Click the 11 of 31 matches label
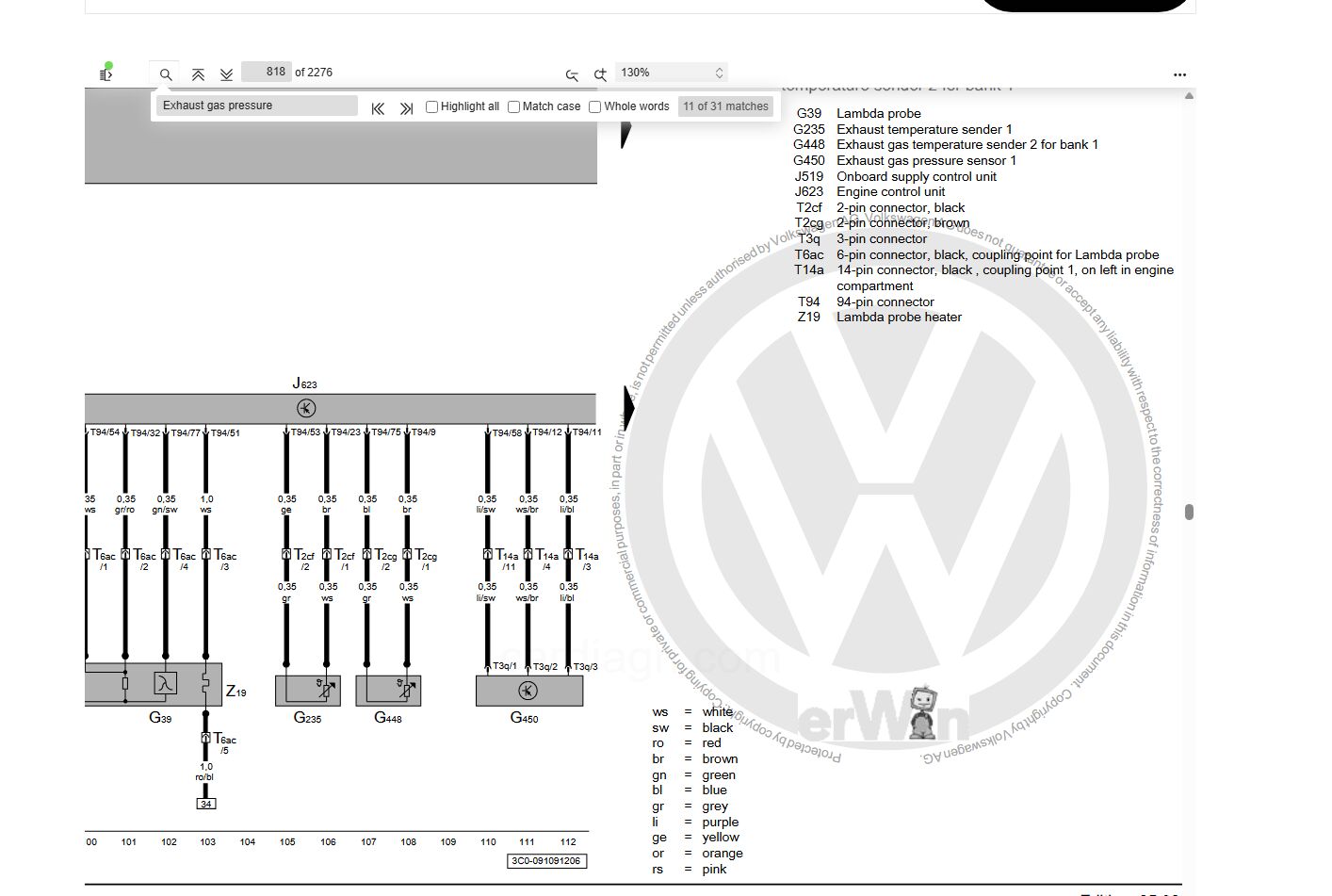This screenshot has height=896, width=1332. (x=726, y=106)
